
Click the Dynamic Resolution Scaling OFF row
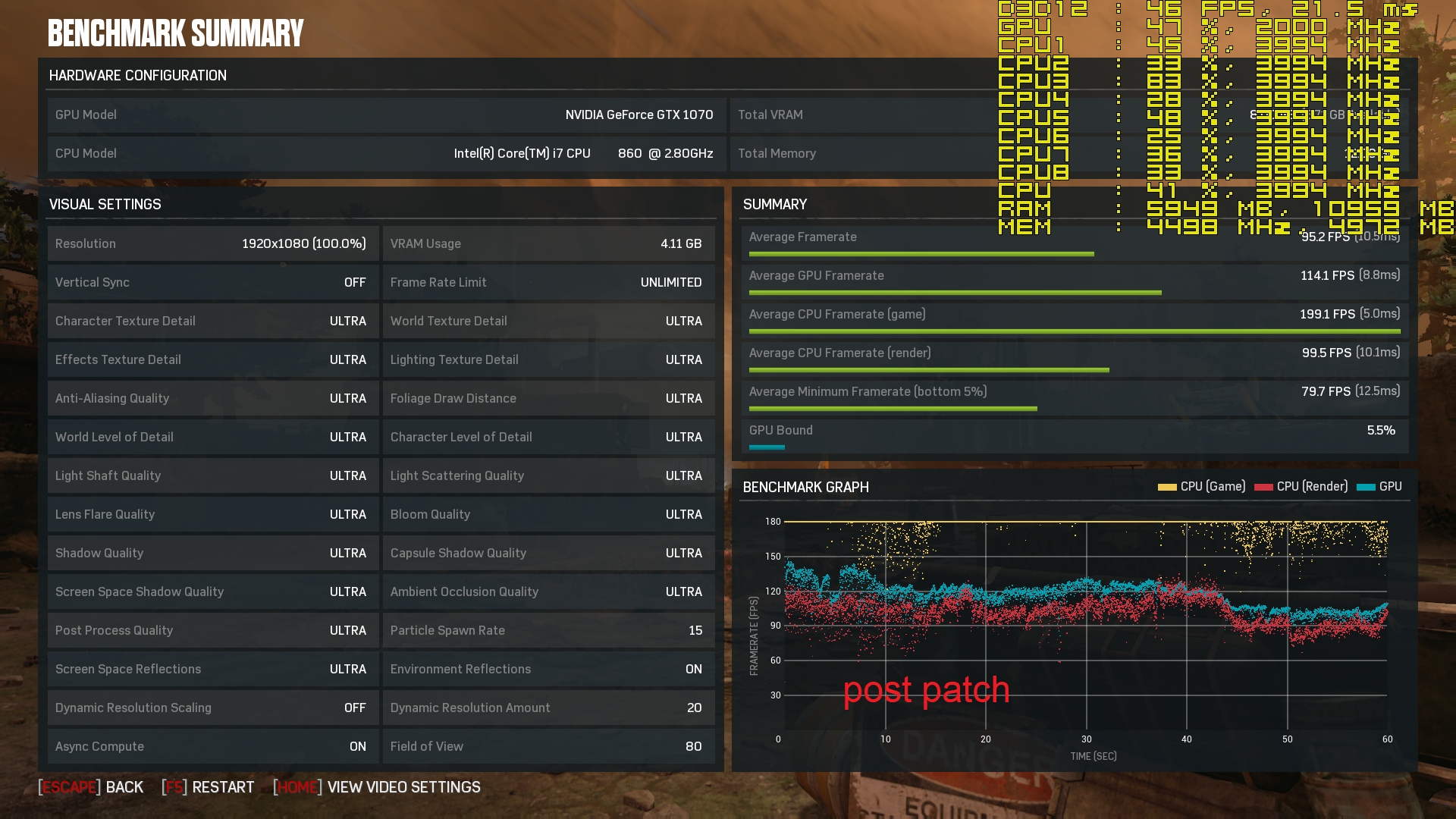coord(212,708)
